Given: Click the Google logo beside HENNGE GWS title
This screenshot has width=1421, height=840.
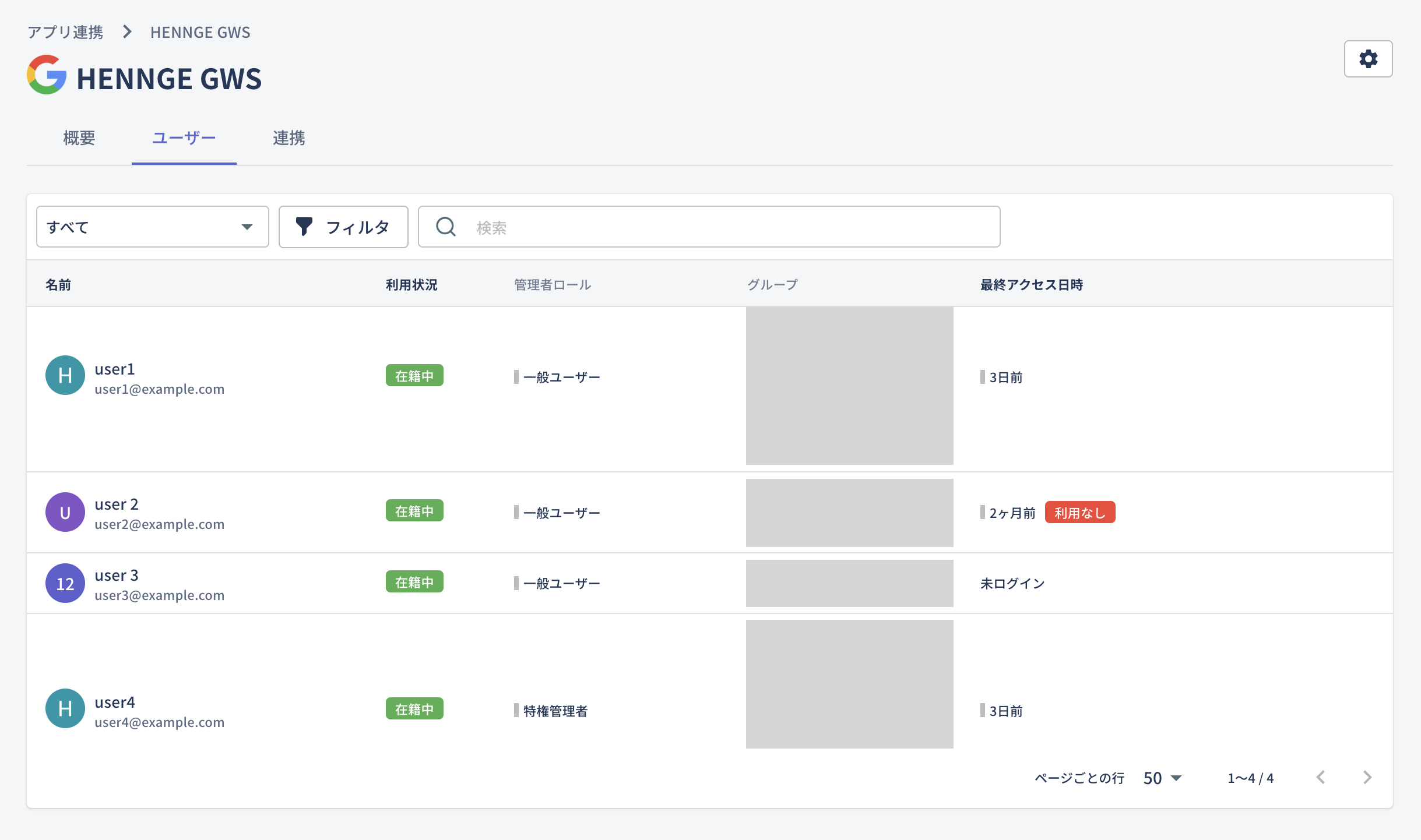Looking at the screenshot, I should click(x=47, y=75).
